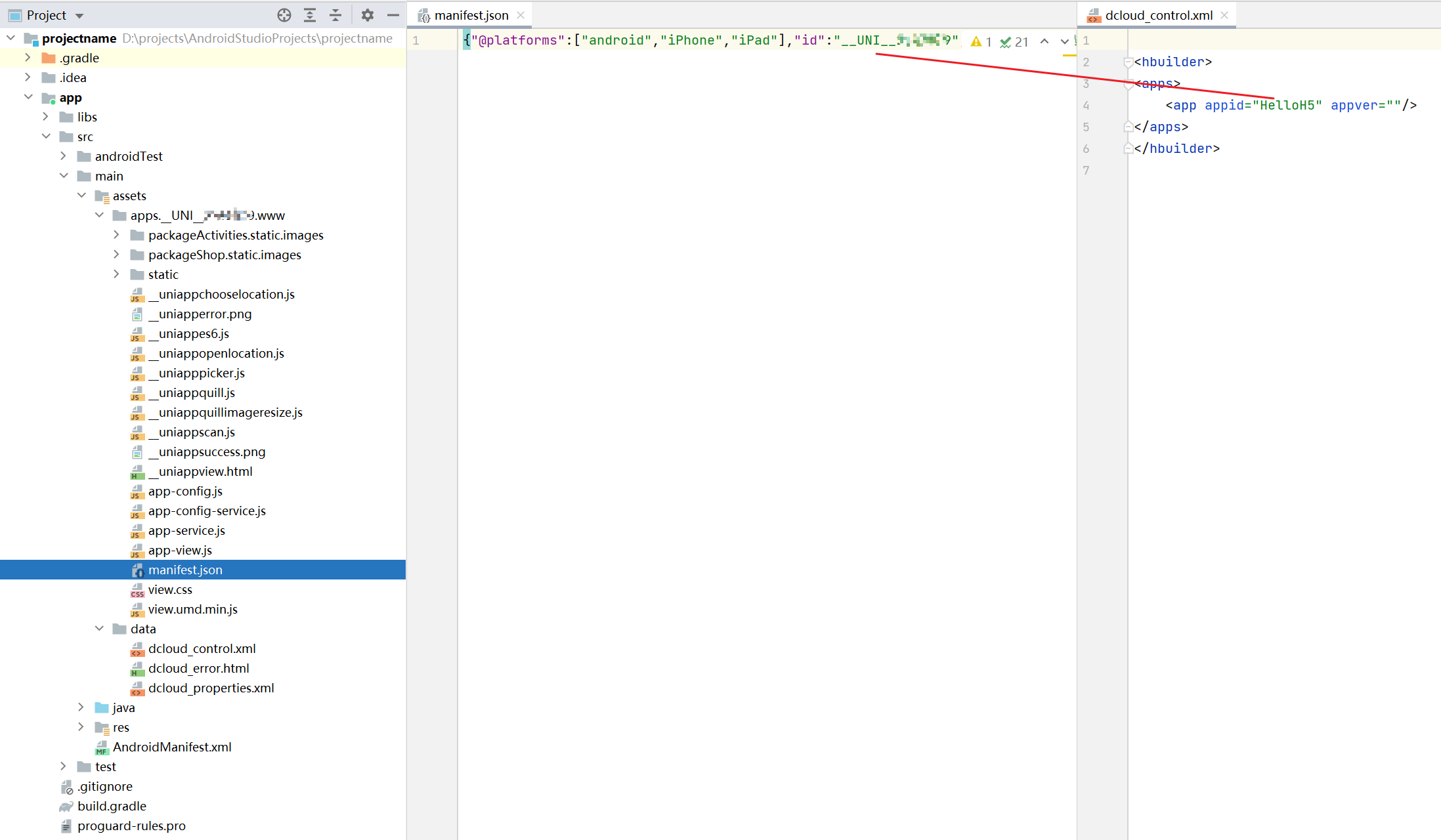Hide the Project panel with the minus icon

click(x=393, y=15)
